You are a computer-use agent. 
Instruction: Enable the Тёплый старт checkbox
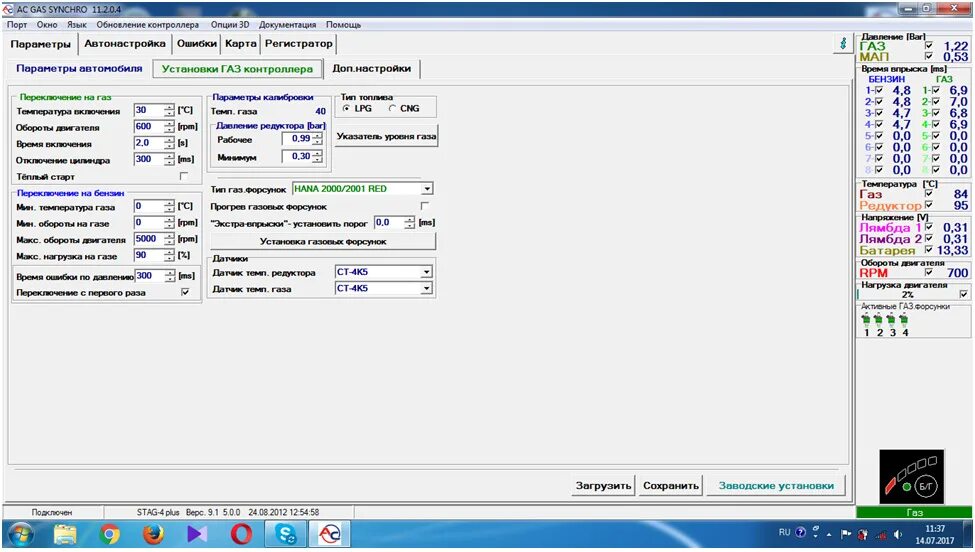tap(183, 177)
